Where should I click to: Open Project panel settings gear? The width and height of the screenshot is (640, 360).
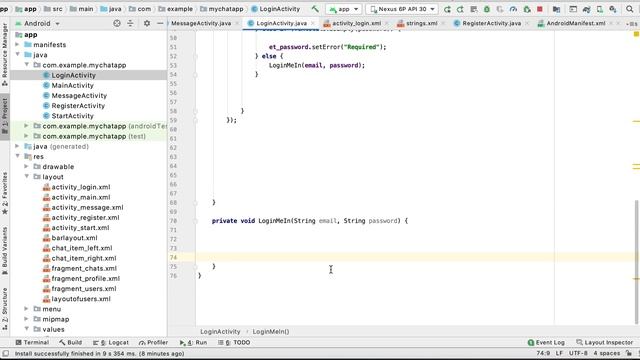(147, 23)
